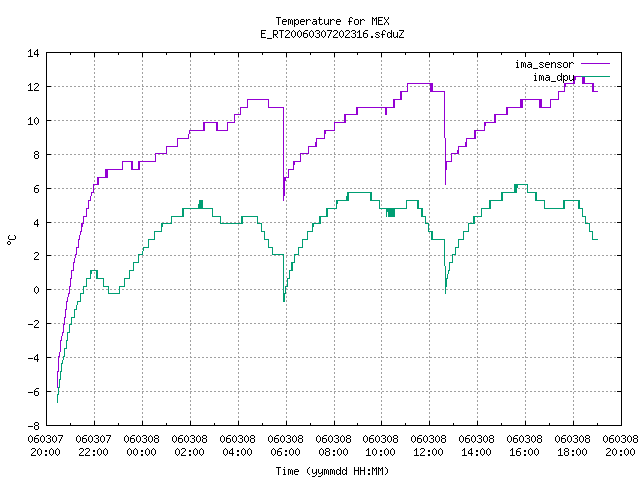Click x-axis tick label '060308 20:00'
640x480 pixels.
pos(620,446)
